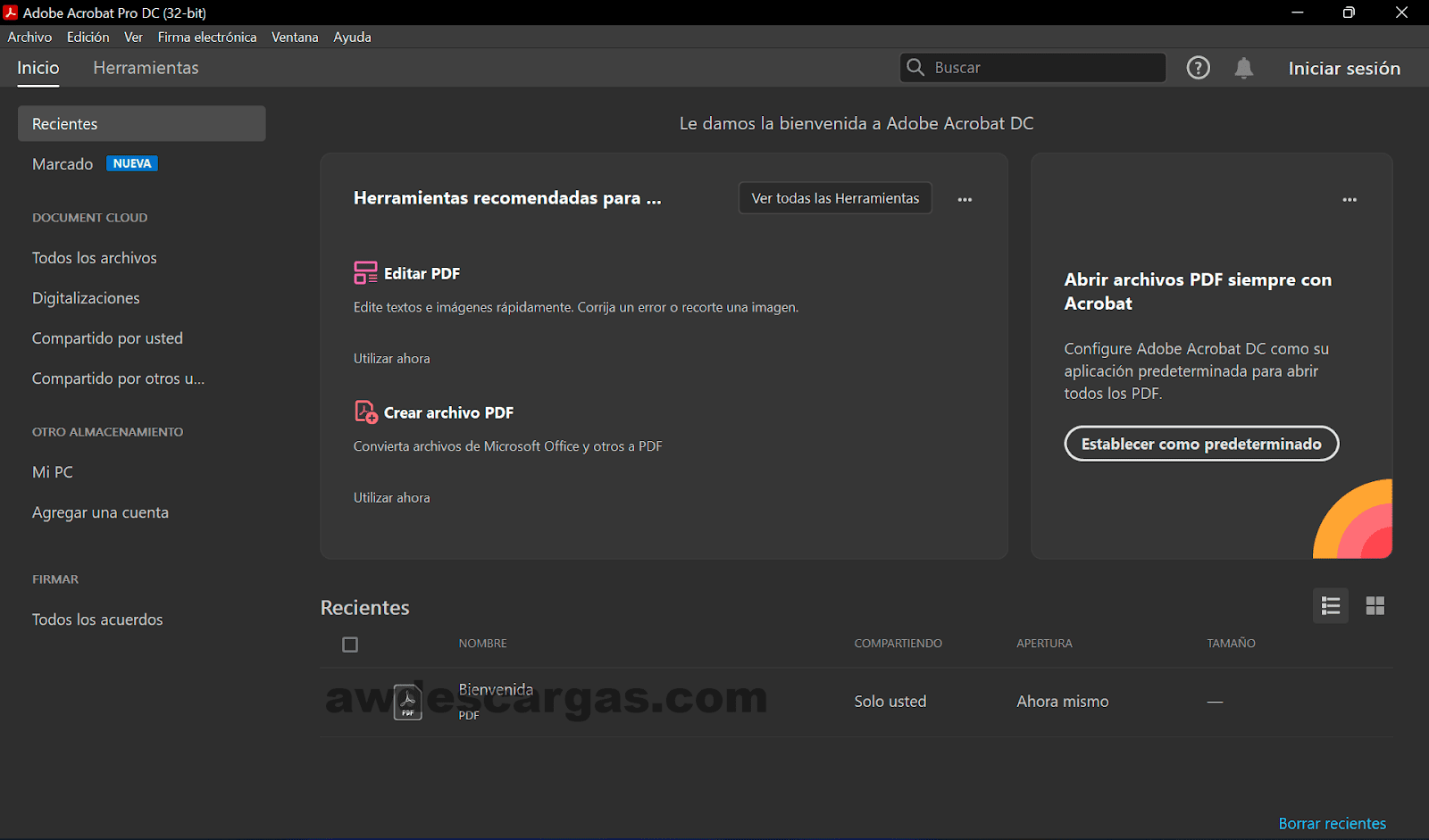Open the Ayuda menu

(352, 37)
